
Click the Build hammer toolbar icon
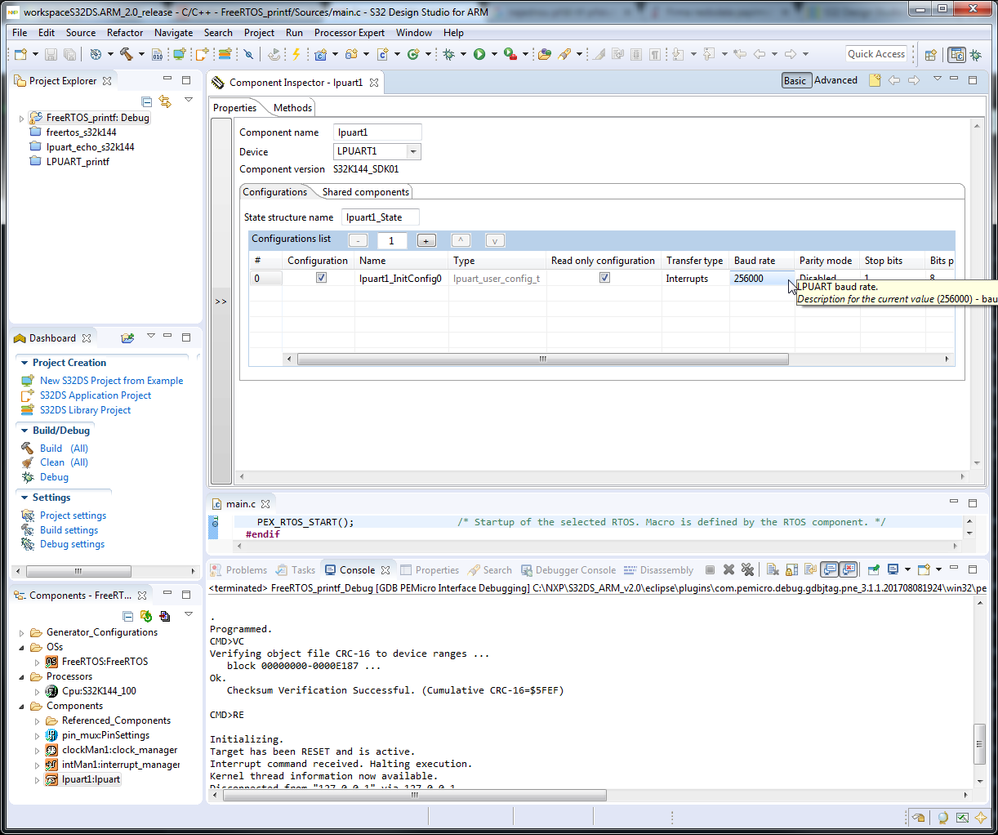126,55
